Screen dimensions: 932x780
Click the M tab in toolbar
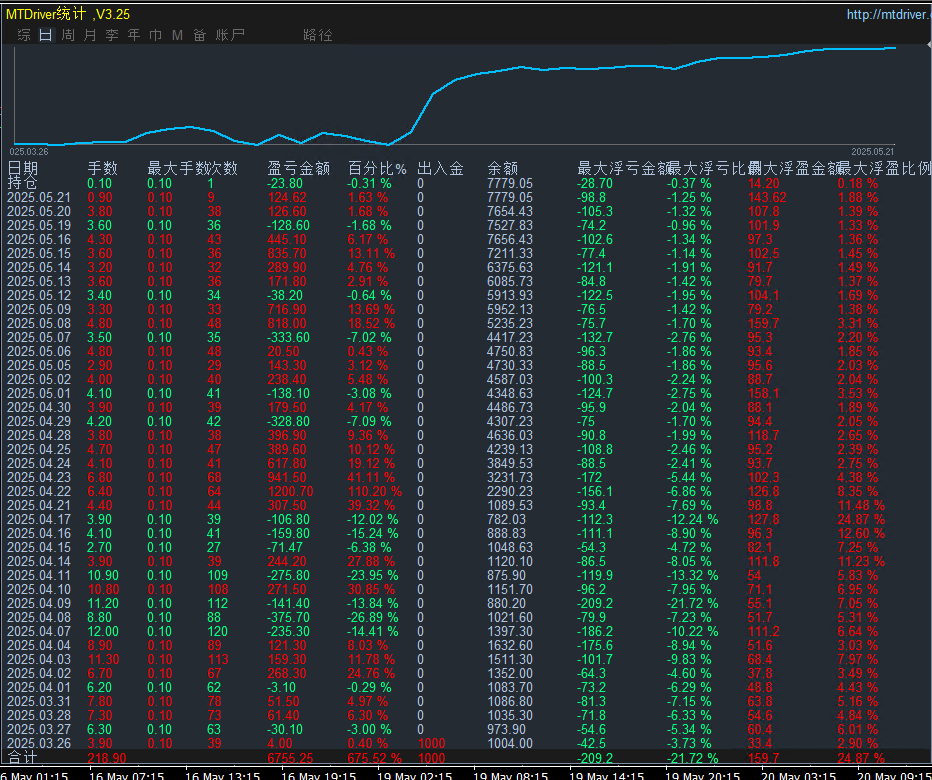tap(177, 35)
